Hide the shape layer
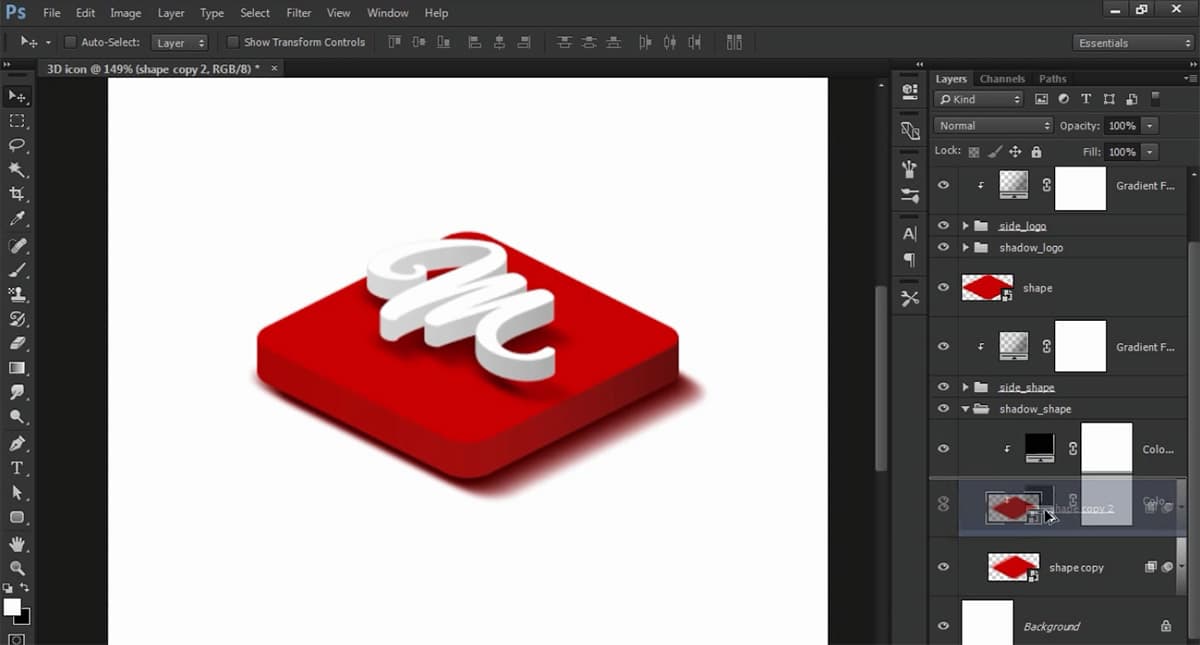This screenshot has width=1200, height=645. coord(941,287)
